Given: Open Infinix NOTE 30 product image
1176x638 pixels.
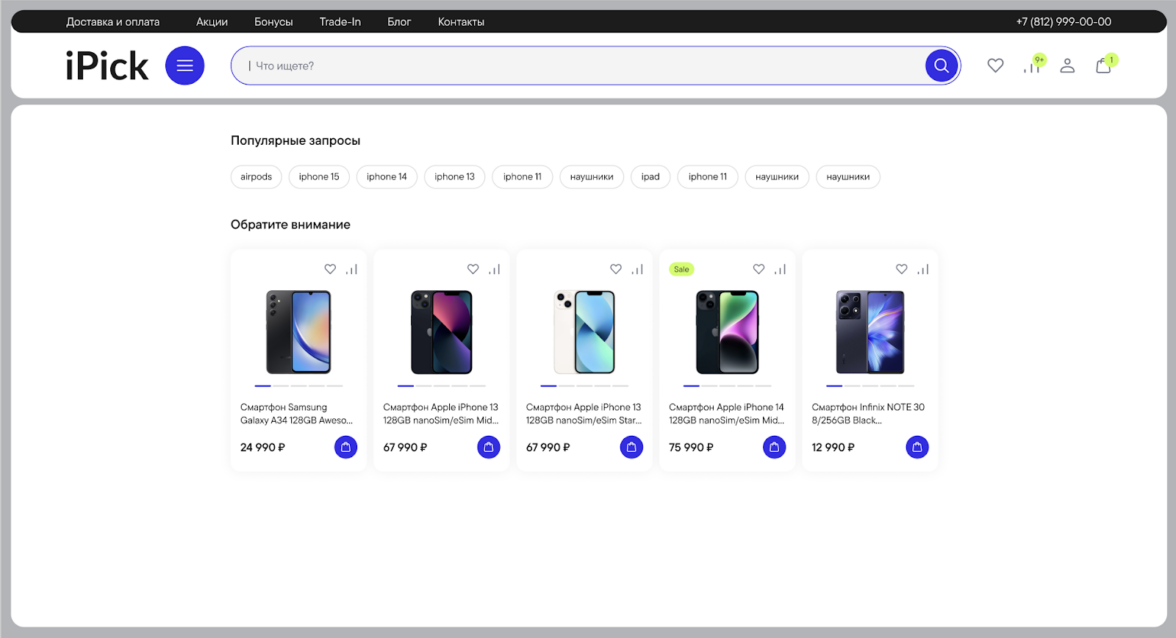Looking at the screenshot, I should tap(870, 332).
